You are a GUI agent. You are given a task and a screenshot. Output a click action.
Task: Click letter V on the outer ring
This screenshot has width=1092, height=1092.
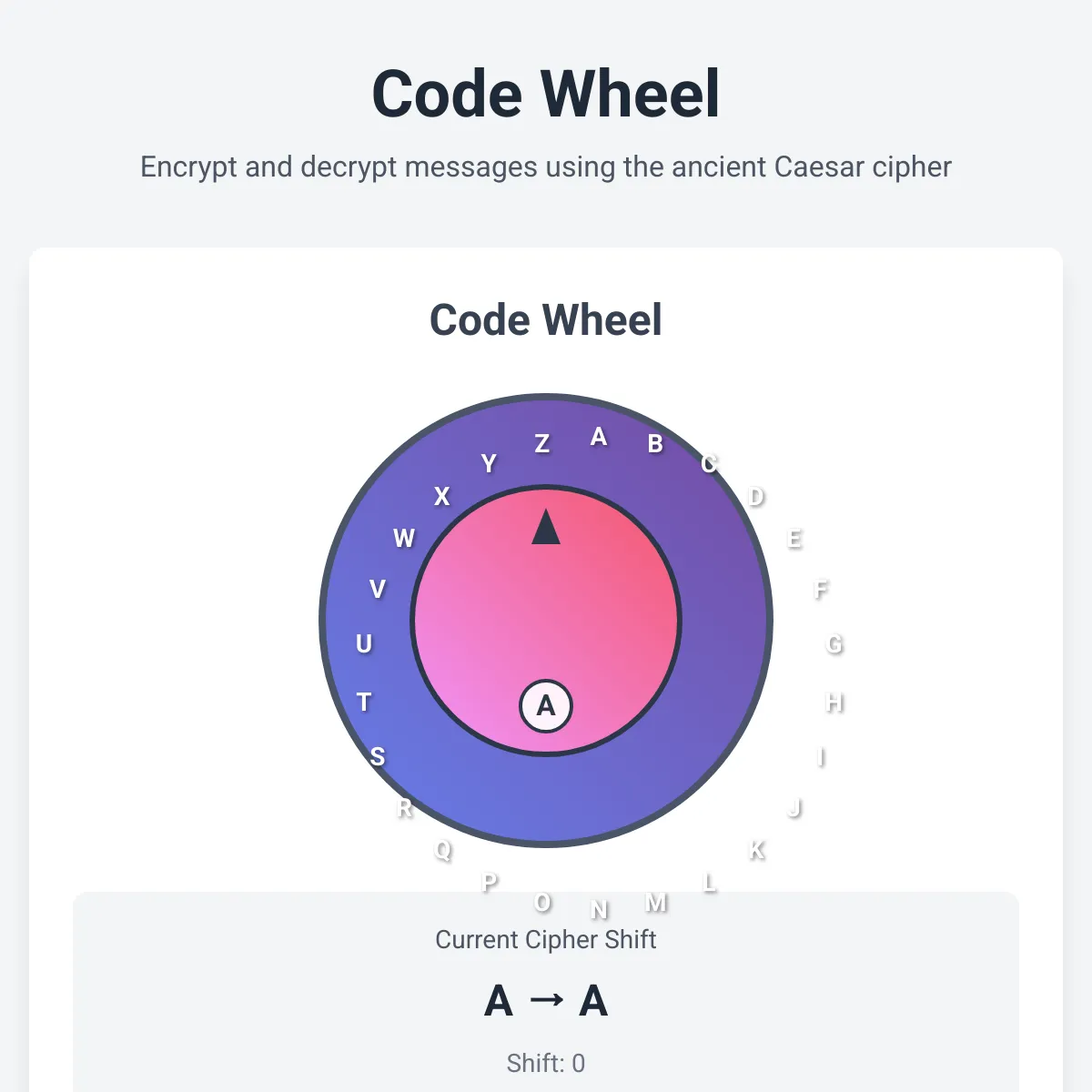[378, 590]
